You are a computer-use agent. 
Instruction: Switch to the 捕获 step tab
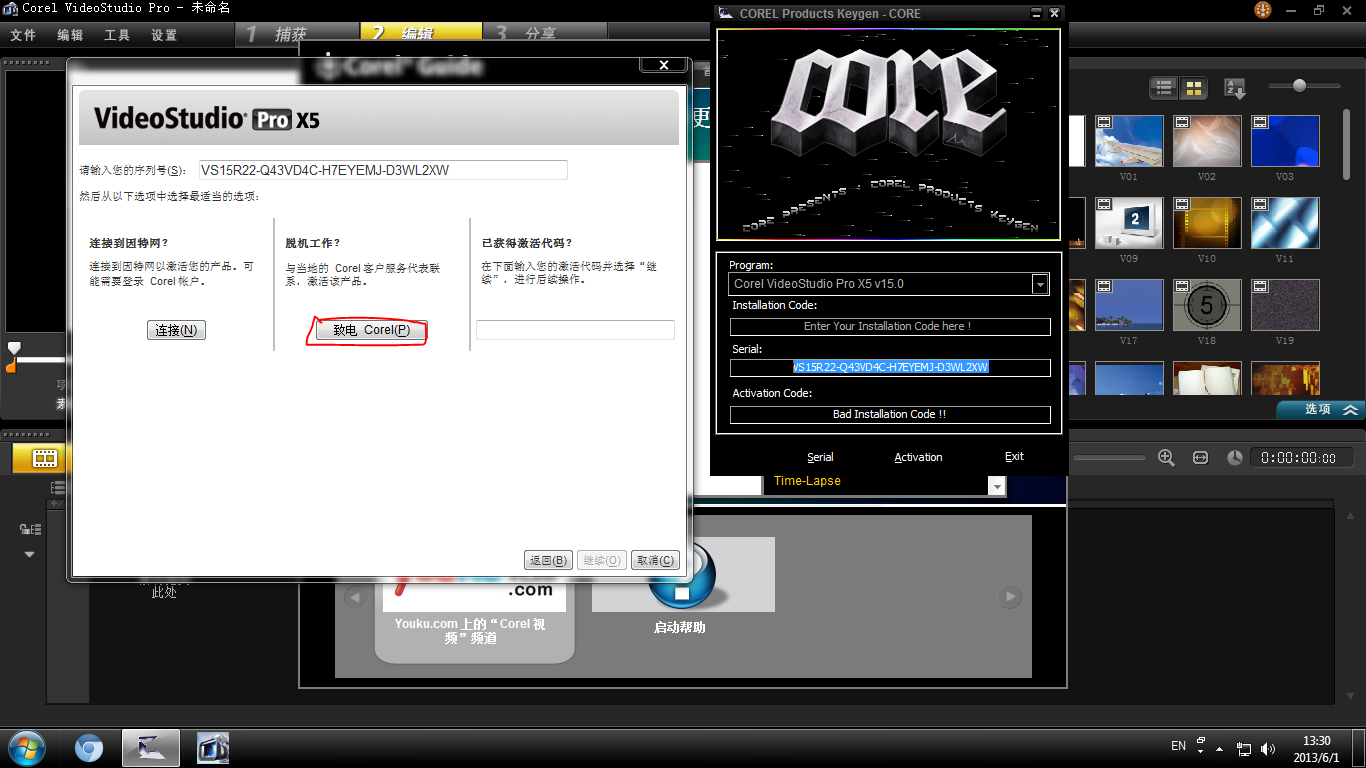[297, 33]
